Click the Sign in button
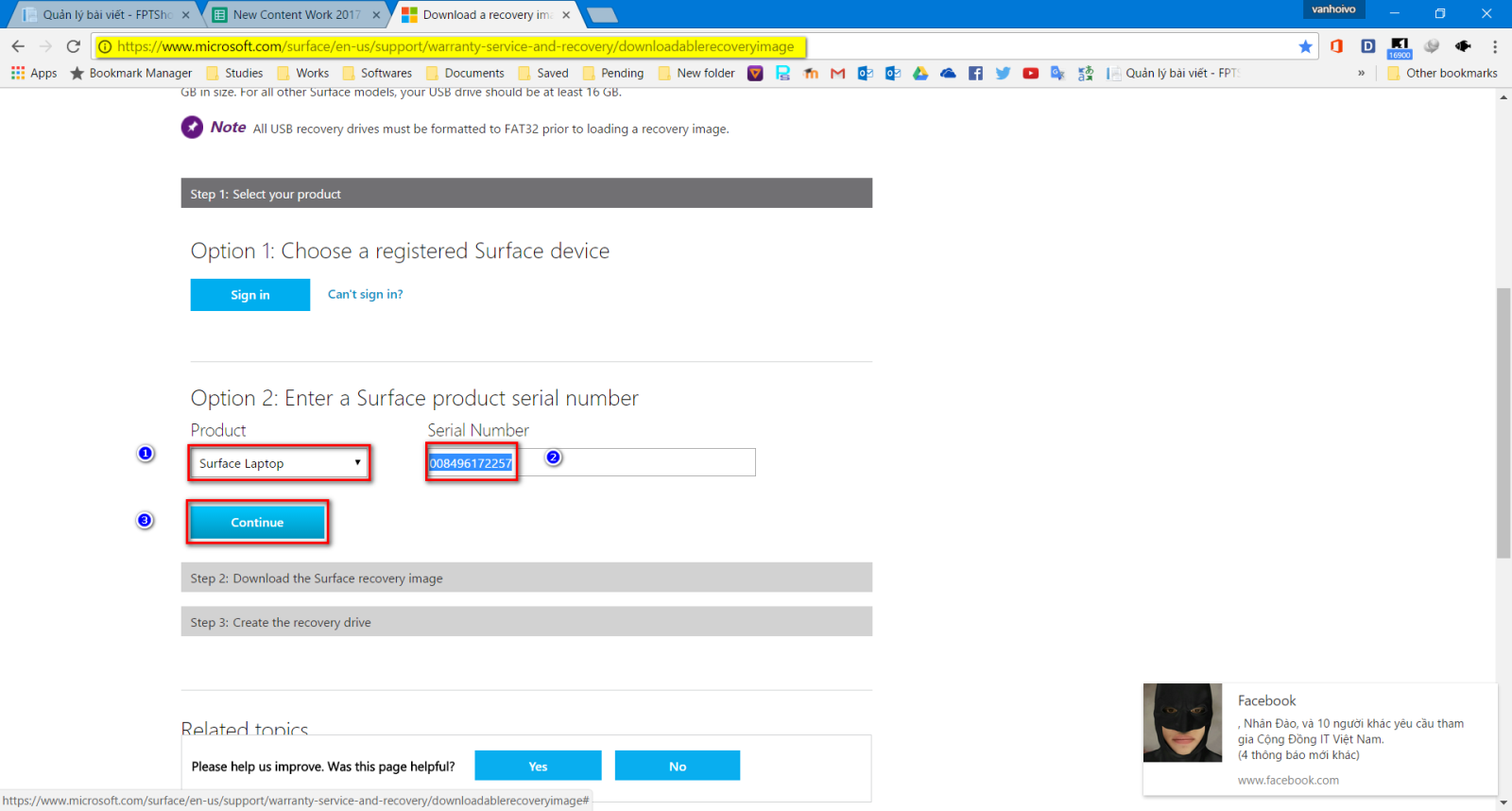 [x=250, y=295]
